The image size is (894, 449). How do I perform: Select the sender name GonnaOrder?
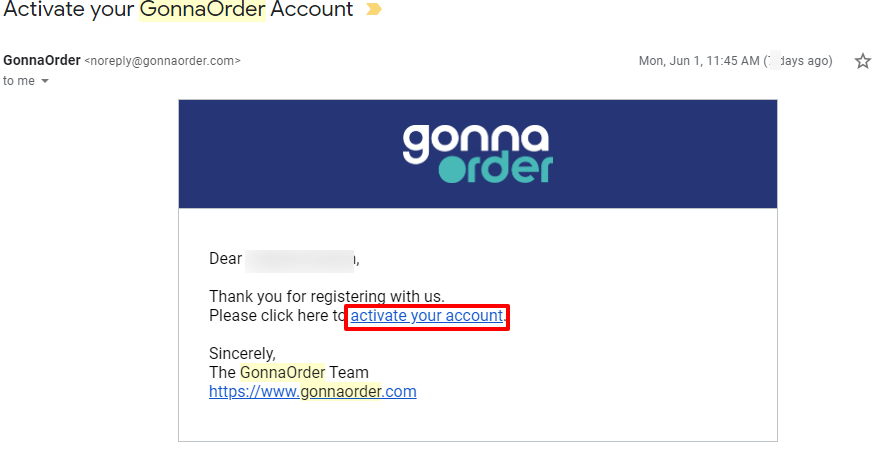pyautogui.click(x=42, y=60)
